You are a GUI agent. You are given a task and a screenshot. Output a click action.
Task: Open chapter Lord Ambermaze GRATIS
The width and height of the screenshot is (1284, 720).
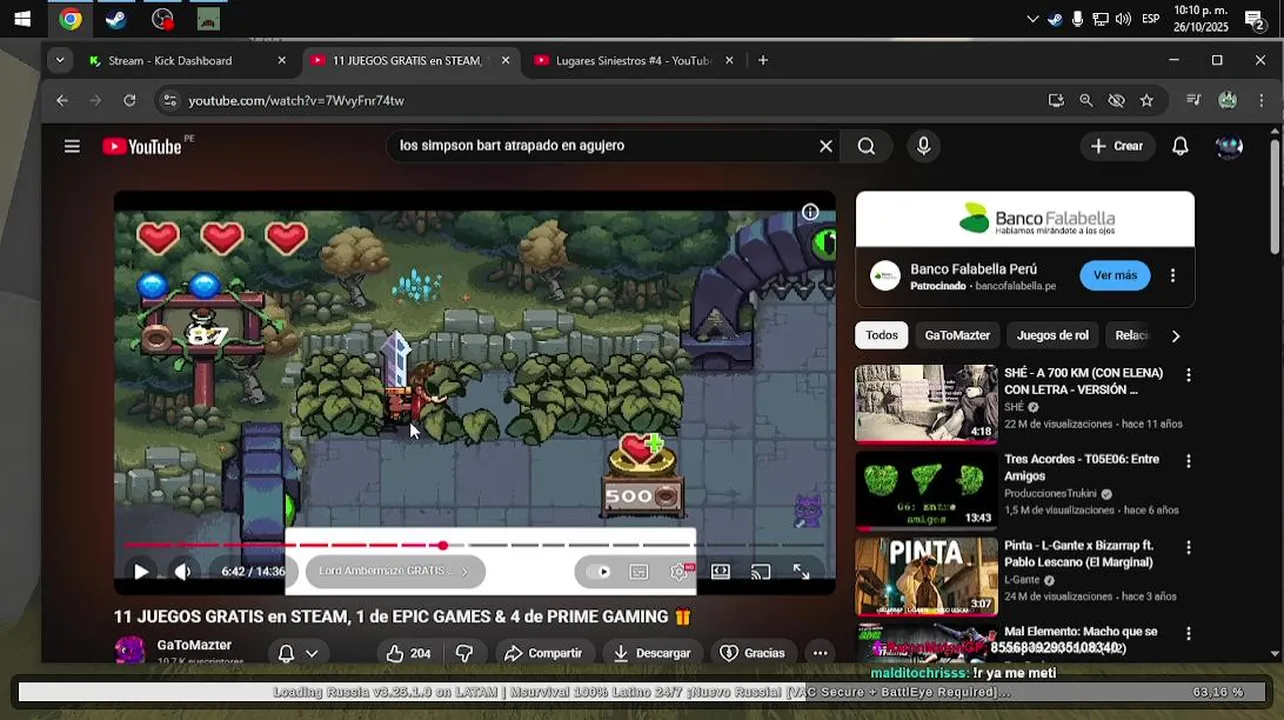click(394, 571)
